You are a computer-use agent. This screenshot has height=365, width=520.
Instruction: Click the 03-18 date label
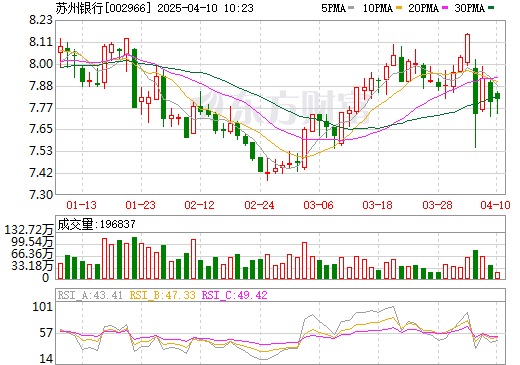pyautogui.click(x=378, y=205)
